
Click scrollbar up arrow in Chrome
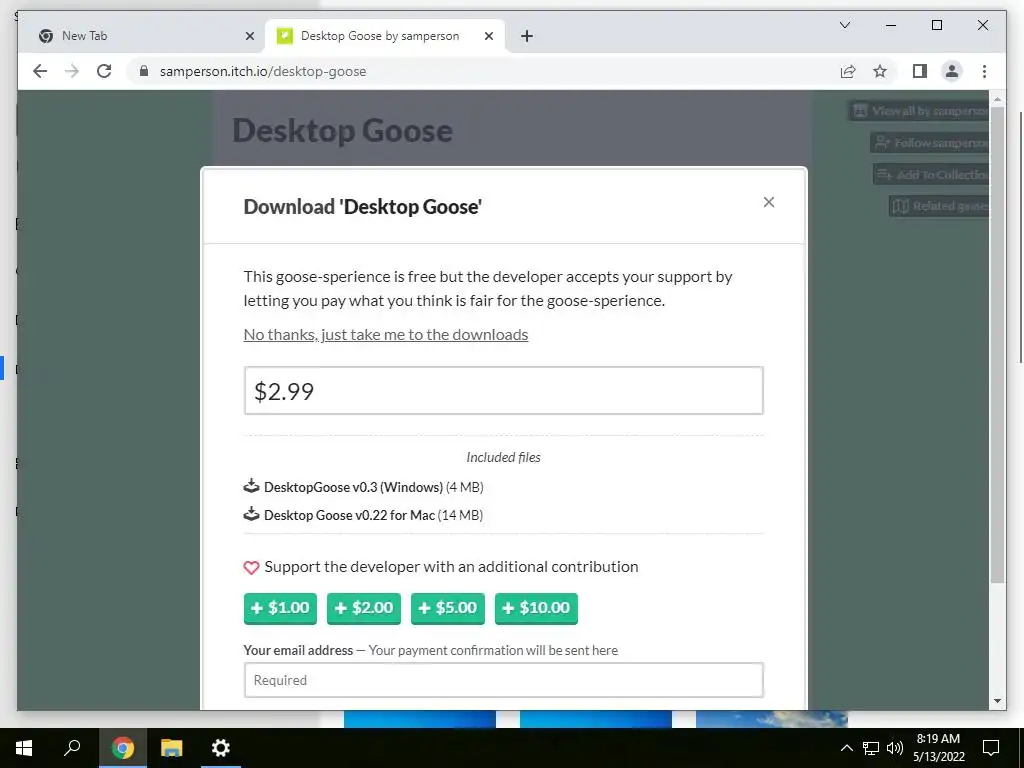point(997,99)
